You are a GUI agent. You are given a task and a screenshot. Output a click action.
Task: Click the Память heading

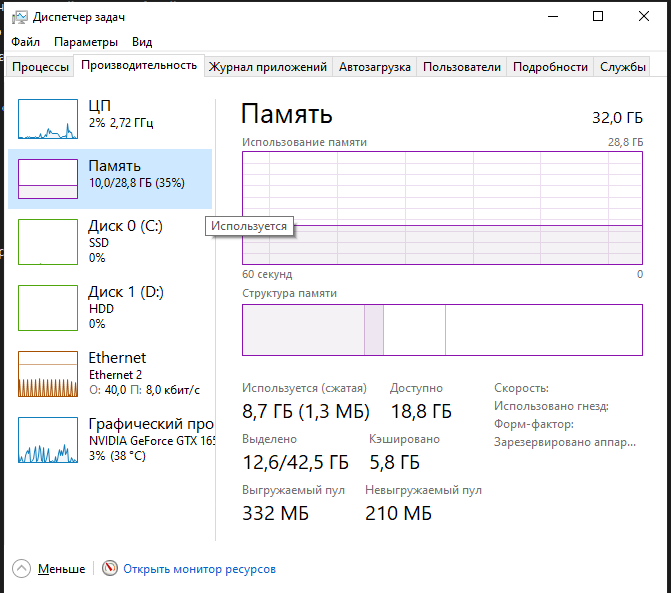pyautogui.click(x=287, y=114)
